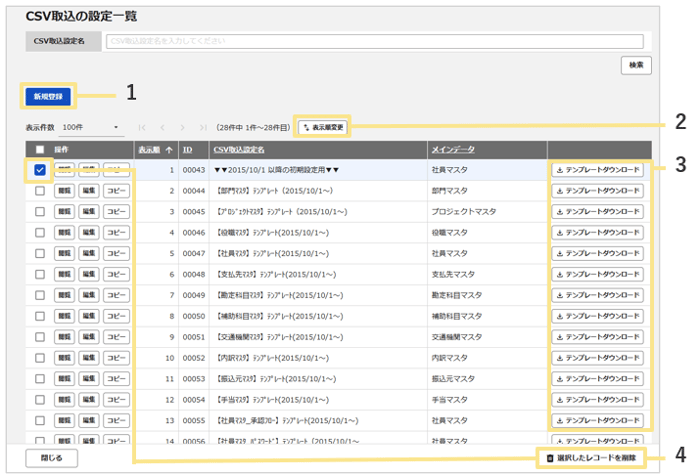Select the checkbox for ID 00054 row
This screenshot has height=476, width=700.
pos(40,400)
